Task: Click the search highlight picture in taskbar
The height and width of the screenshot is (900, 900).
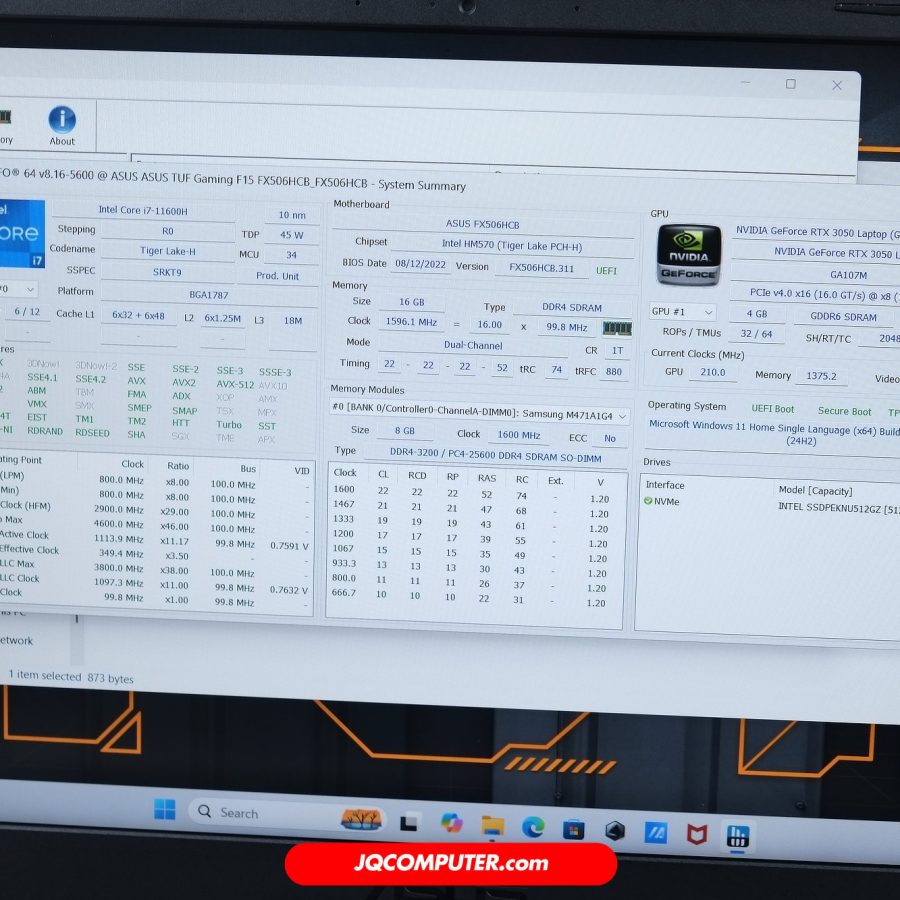Action: (x=361, y=819)
